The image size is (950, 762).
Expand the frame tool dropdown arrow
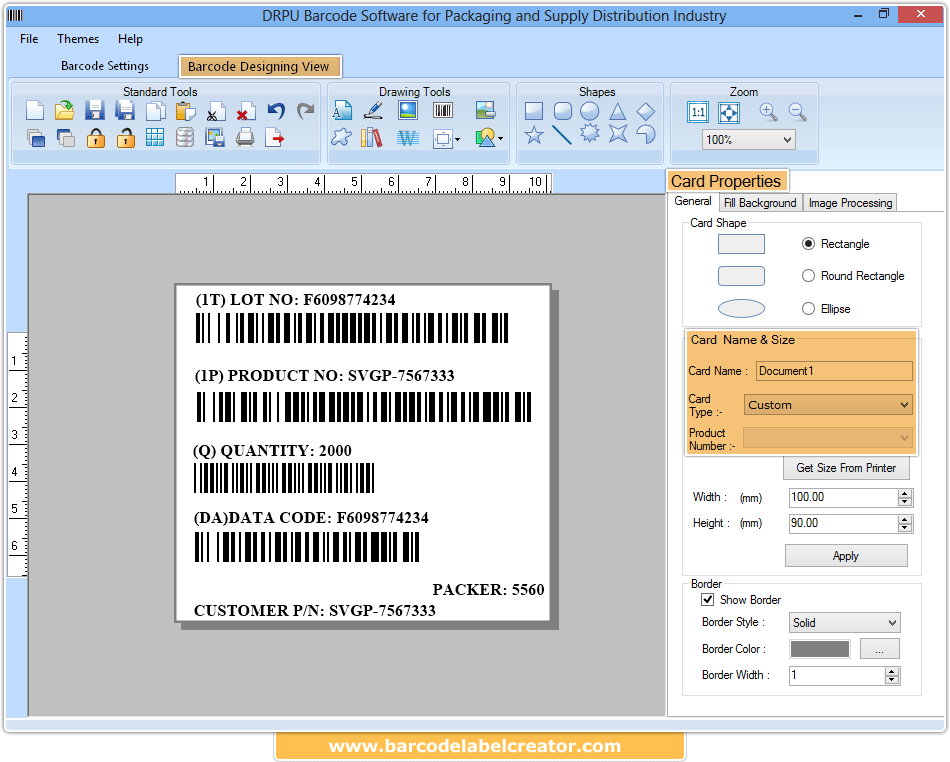click(x=457, y=139)
